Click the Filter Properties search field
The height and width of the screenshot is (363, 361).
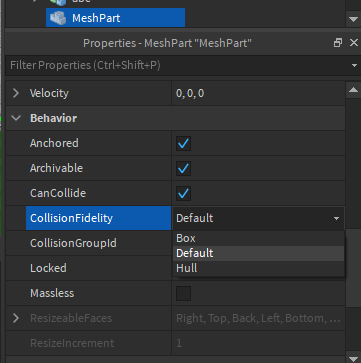(178, 65)
